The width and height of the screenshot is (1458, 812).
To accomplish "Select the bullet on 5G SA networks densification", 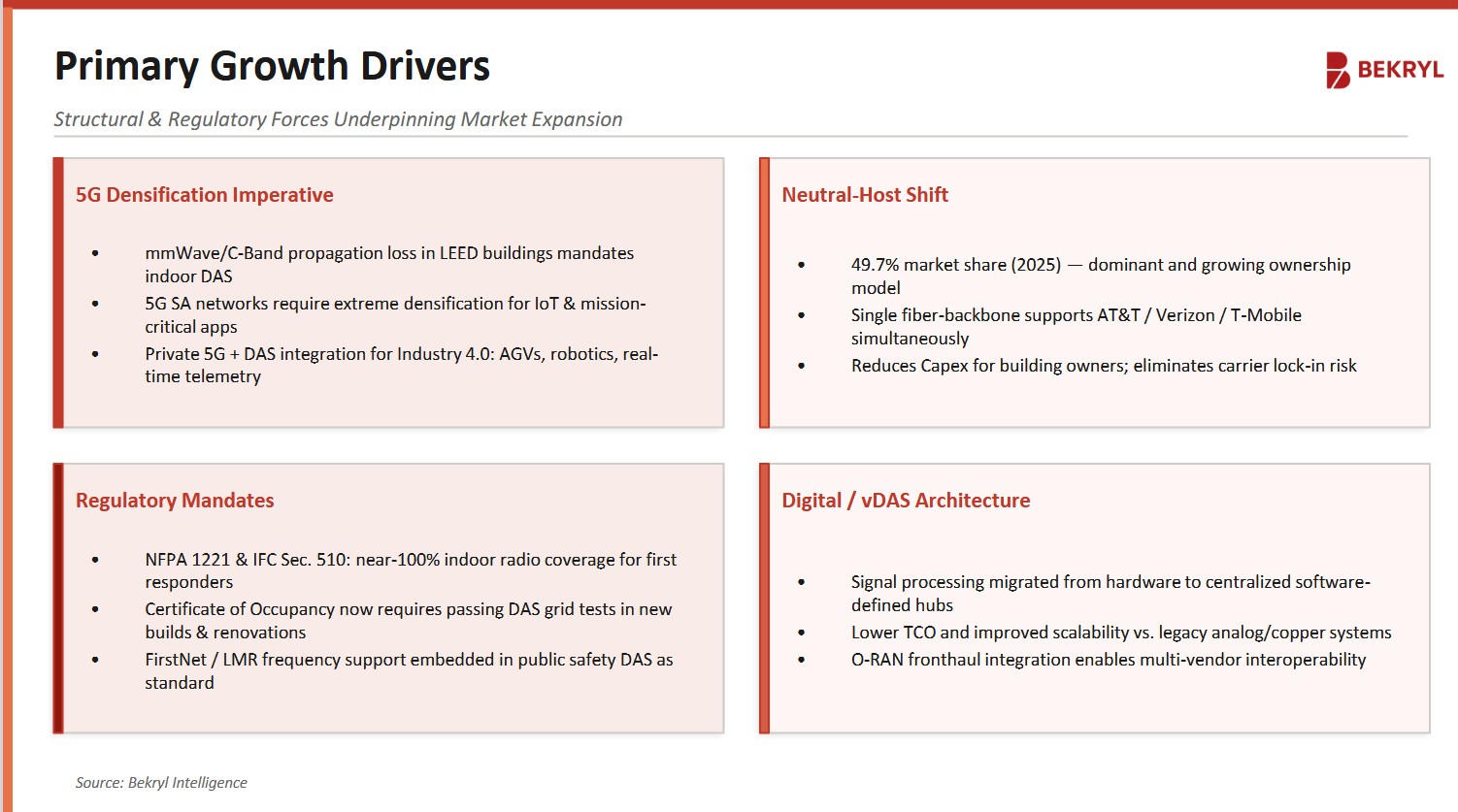I will pyautogui.click(x=395, y=315).
